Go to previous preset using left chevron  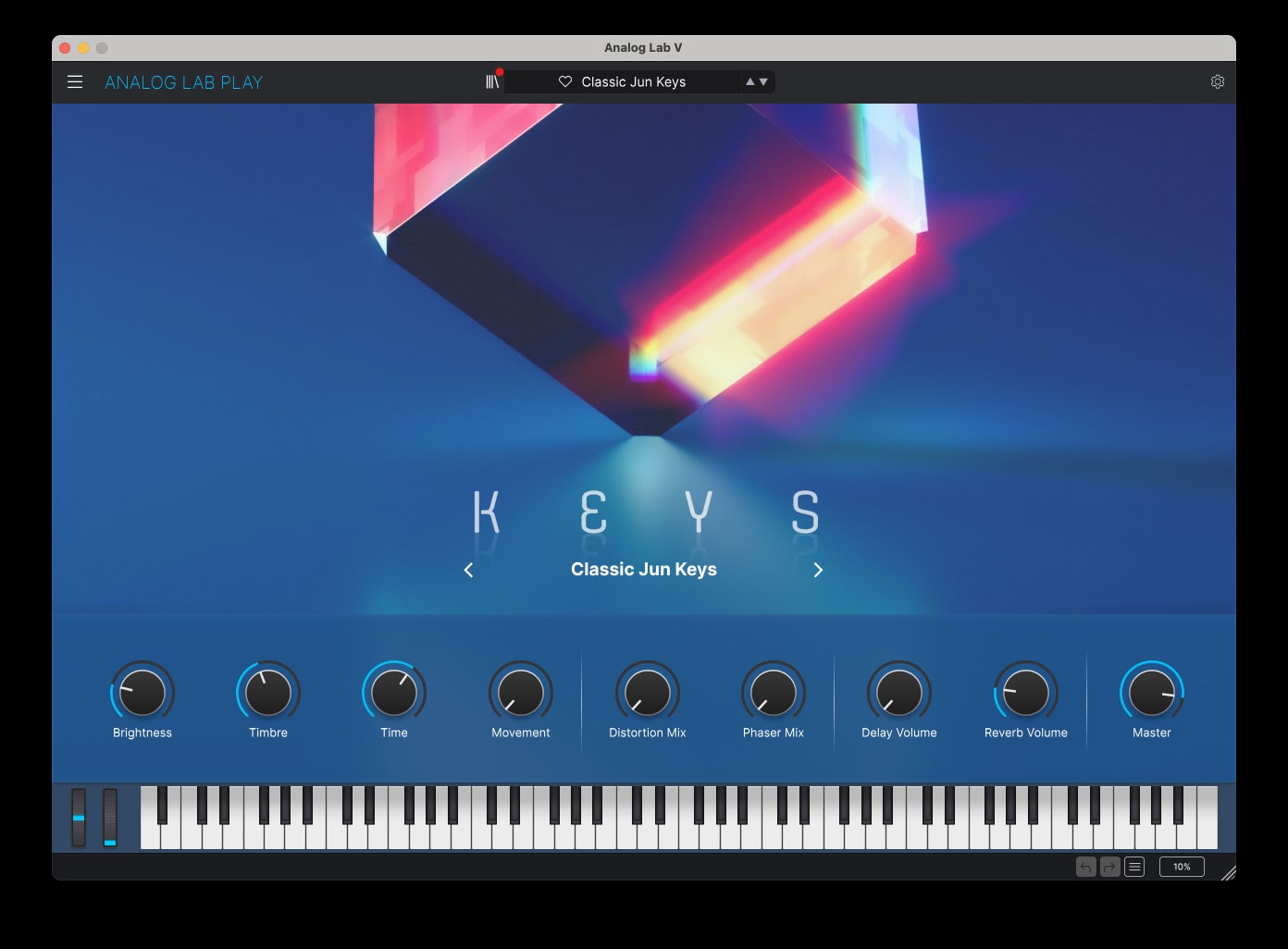point(468,570)
